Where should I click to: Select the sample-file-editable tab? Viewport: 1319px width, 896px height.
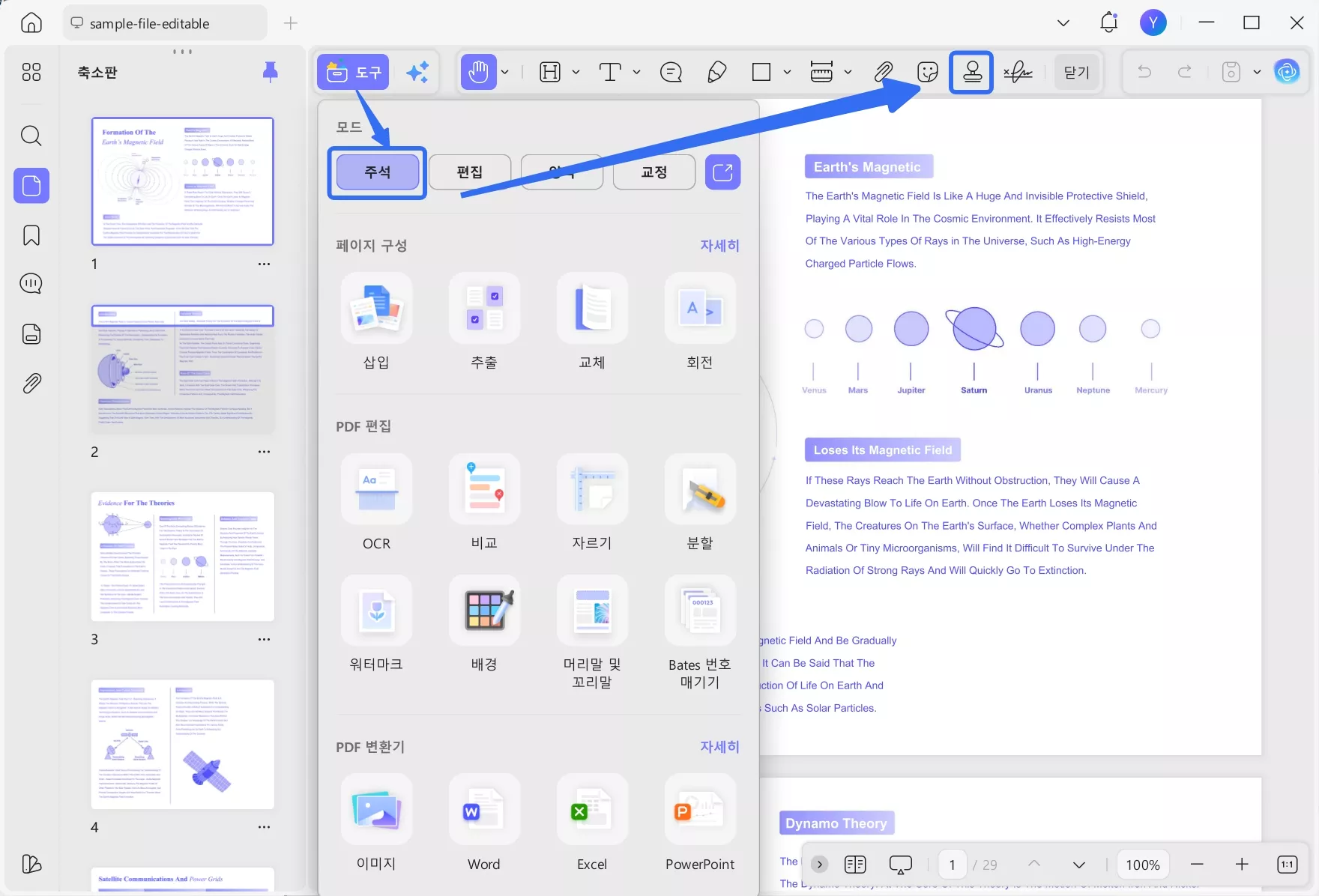coord(165,23)
